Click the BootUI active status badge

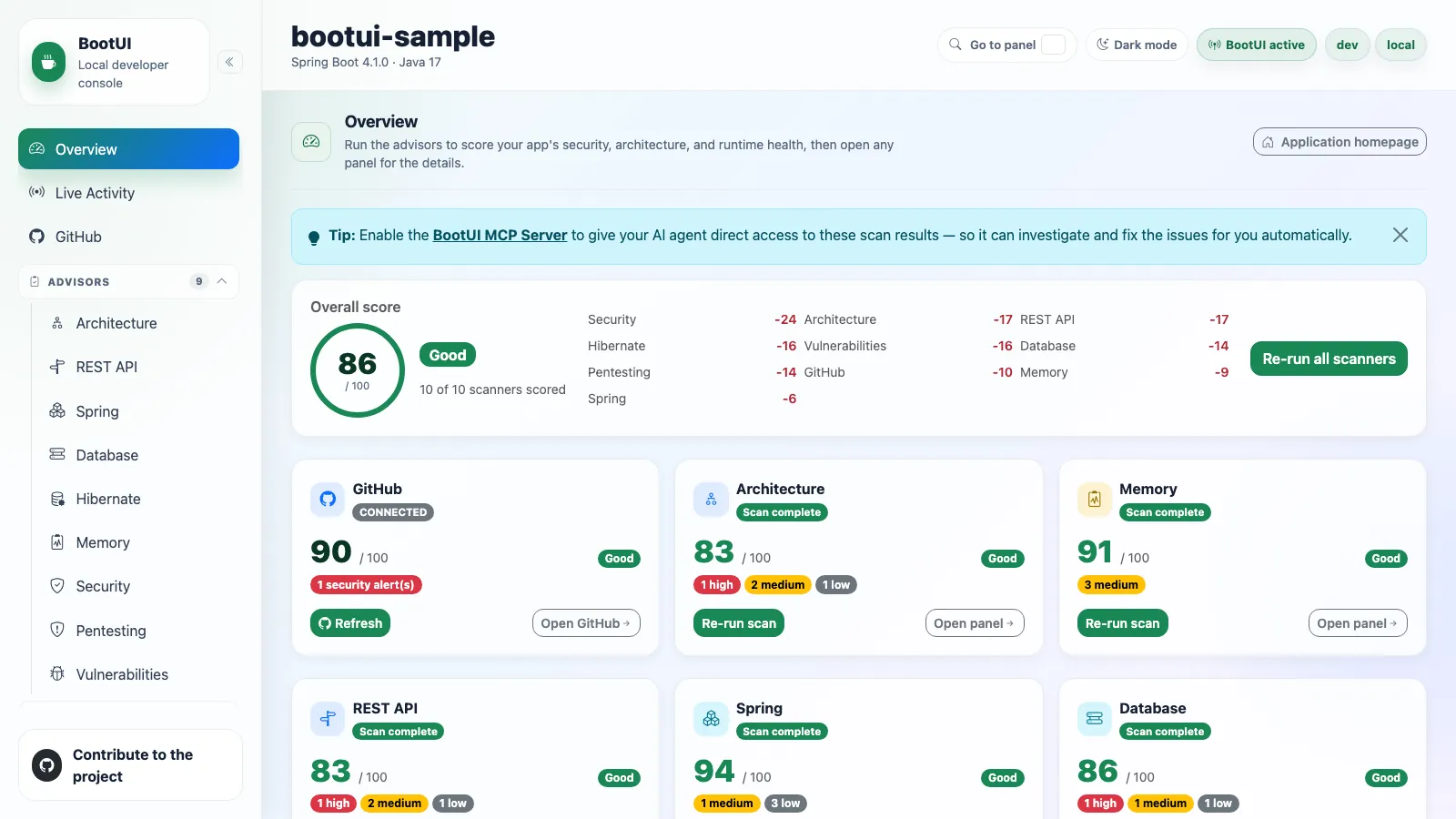coord(1256,45)
